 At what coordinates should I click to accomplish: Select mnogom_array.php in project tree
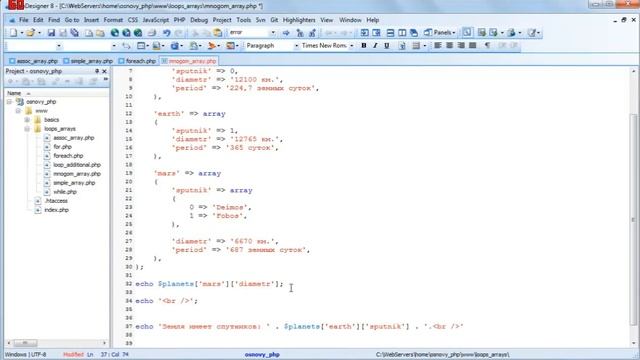pyautogui.click(x=77, y=174)
